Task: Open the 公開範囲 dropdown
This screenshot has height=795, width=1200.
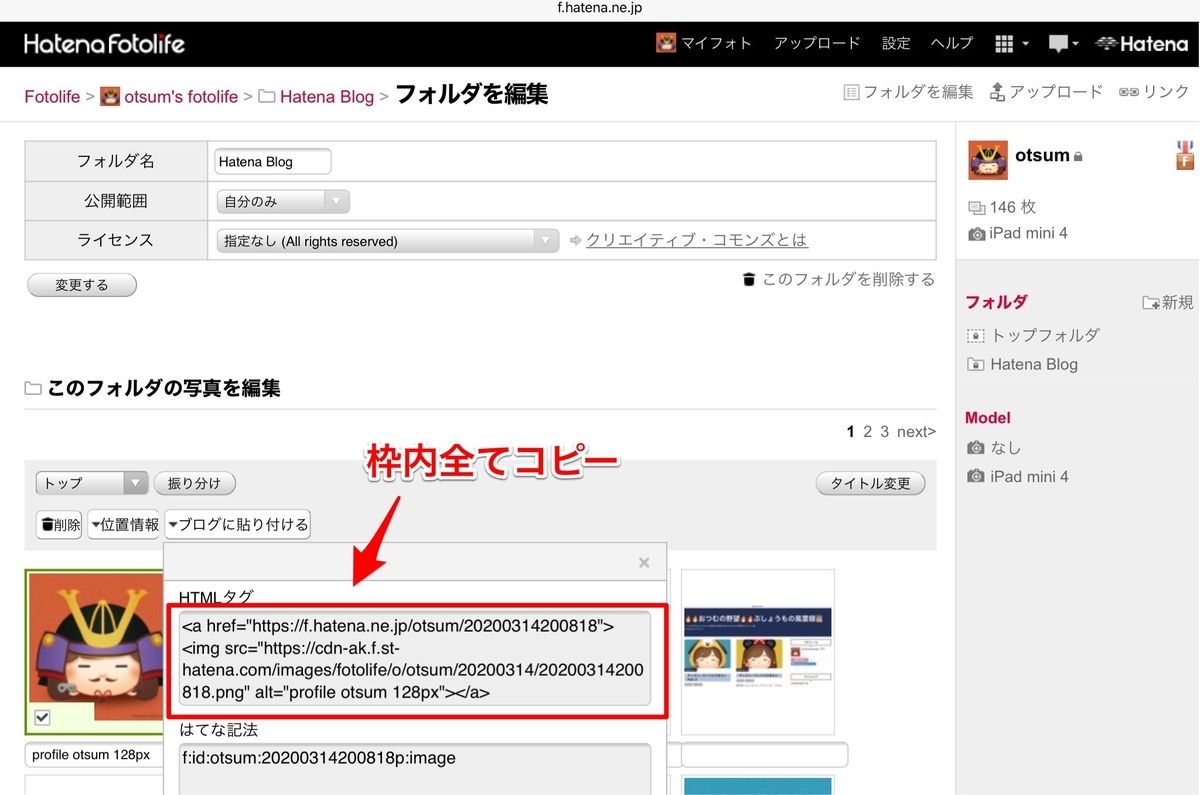Action: click(x=283, y=201)
